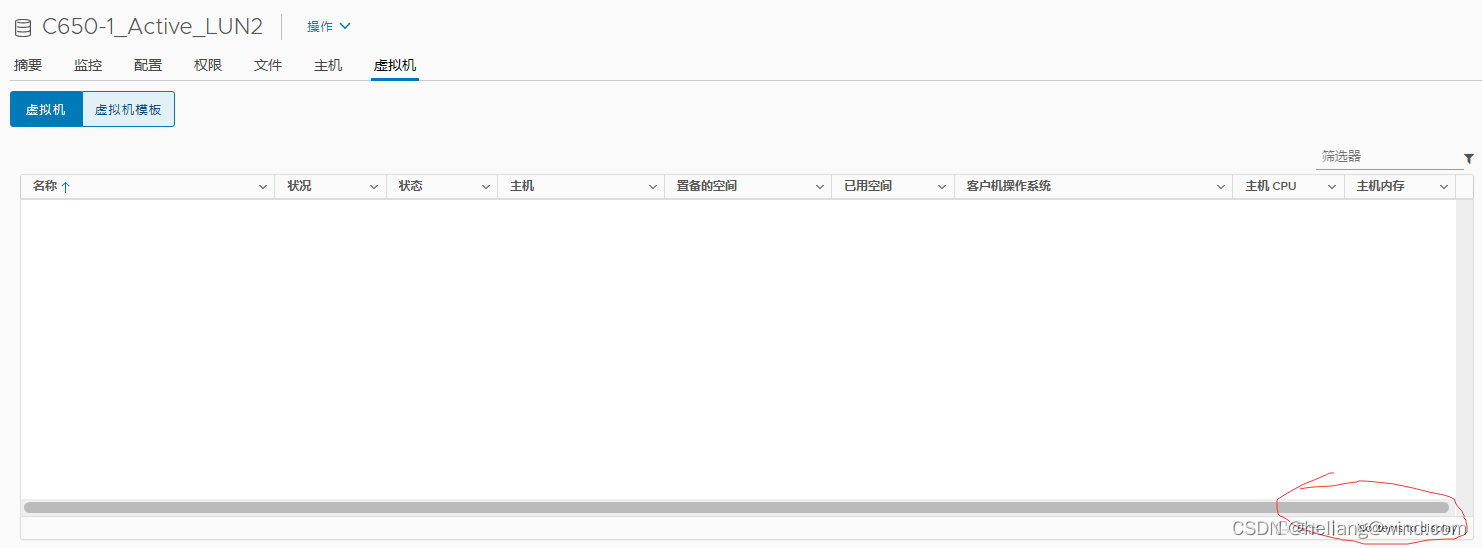1482x548 pixels.
Task: Switch to the 摘要 tab
Action: point(28,65)
